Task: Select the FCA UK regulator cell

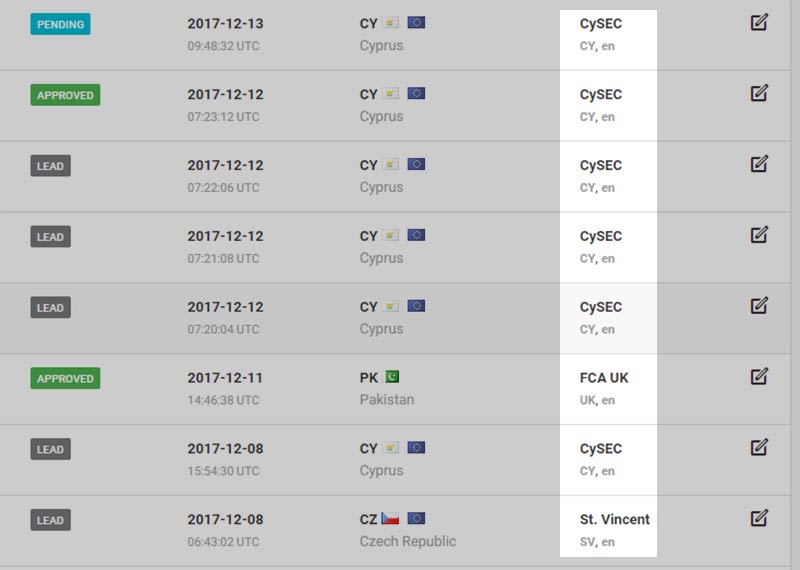Action: pyautogui.click(x=605, y=388)
